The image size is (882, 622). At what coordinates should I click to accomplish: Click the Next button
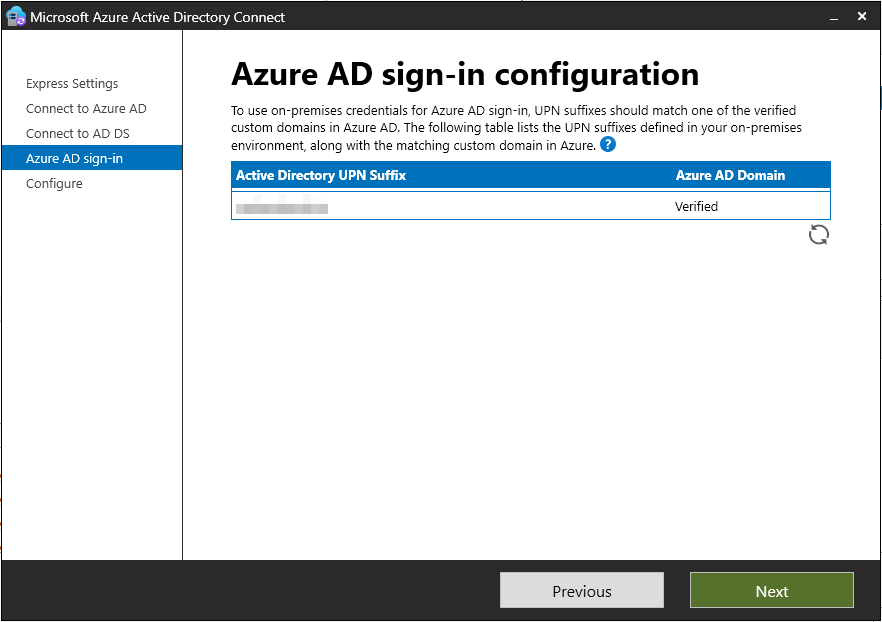tap(772, 591)
